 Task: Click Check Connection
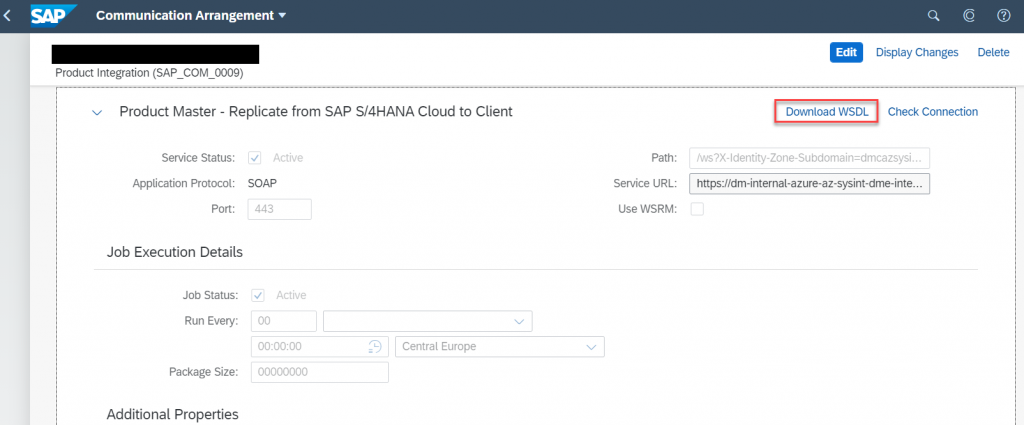[x=933, y=112]
